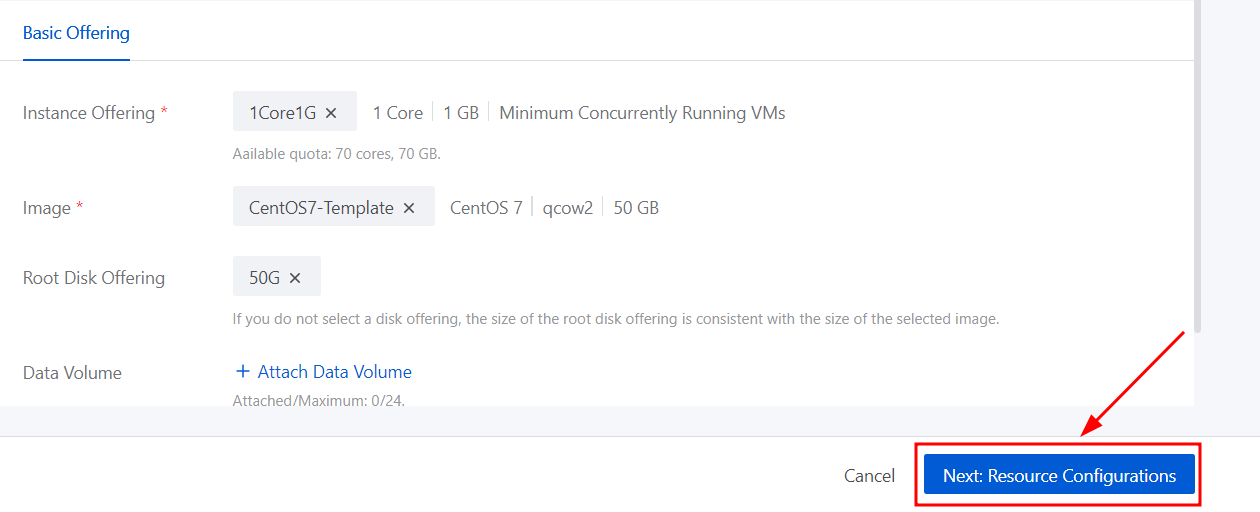Click the Minimum Concurrently Running VMs text
Image resolution: width=1260 pixels, height=512 pixels.
coord(642,113)
